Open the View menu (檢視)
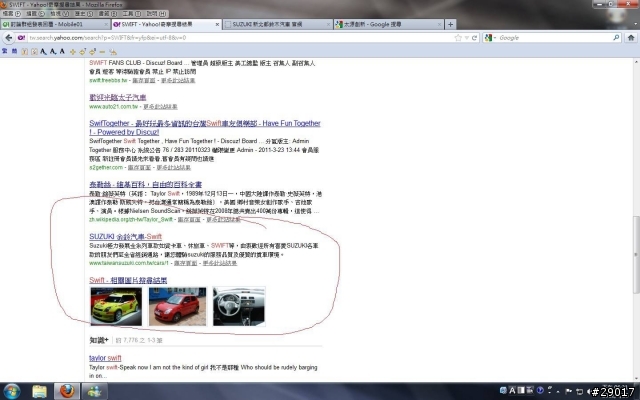This screenshot has width=640, height=400. 60,13
